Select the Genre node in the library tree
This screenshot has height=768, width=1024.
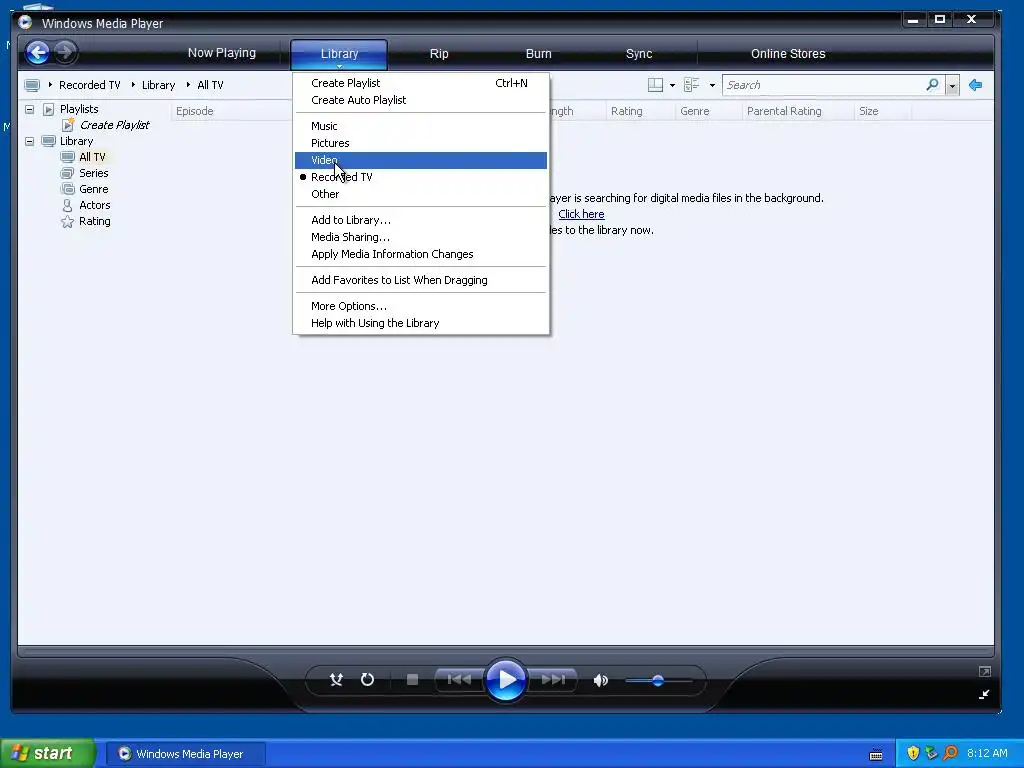click(x=93, y=189)
